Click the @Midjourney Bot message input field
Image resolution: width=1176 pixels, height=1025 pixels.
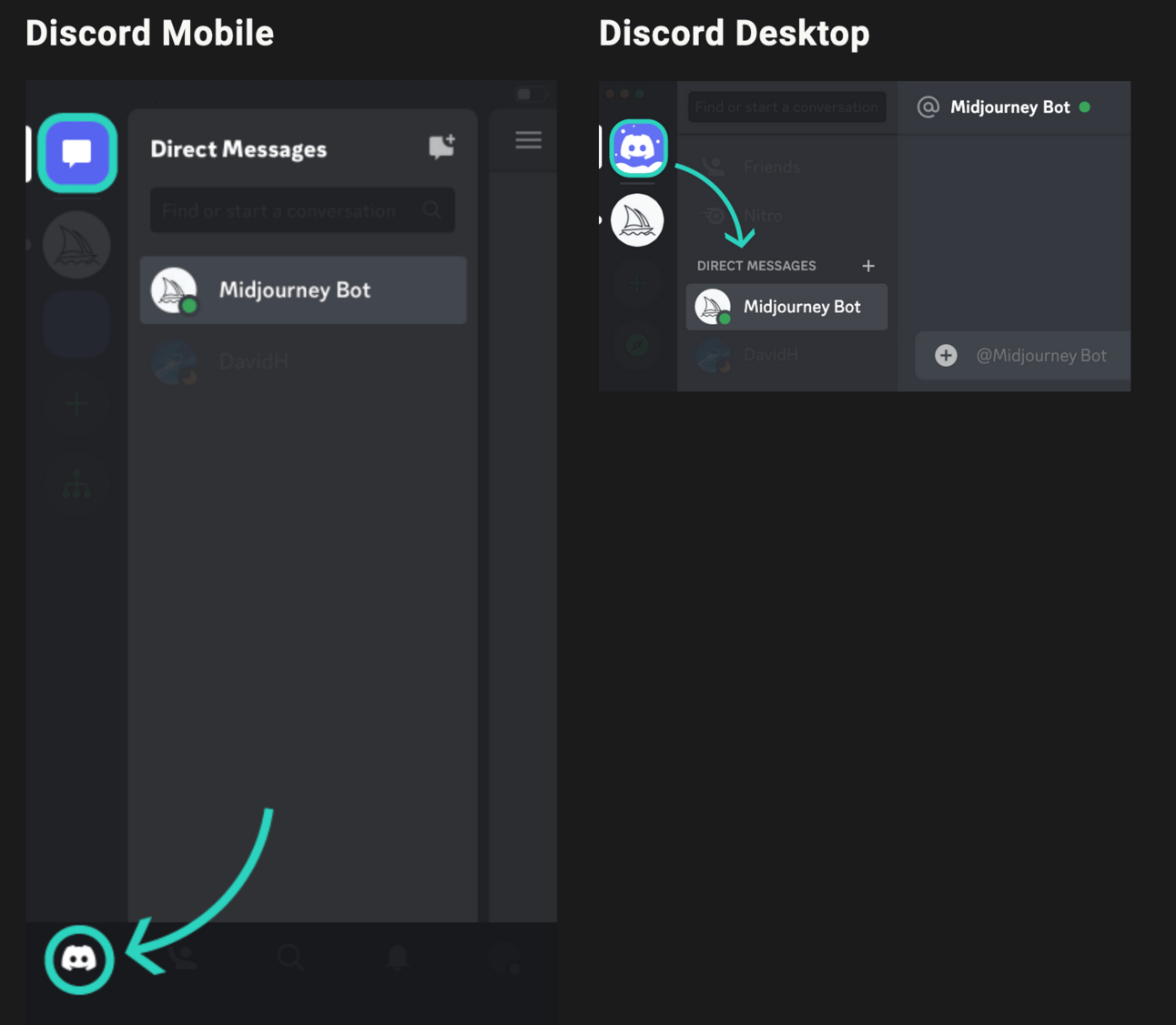click(1023, 355)
